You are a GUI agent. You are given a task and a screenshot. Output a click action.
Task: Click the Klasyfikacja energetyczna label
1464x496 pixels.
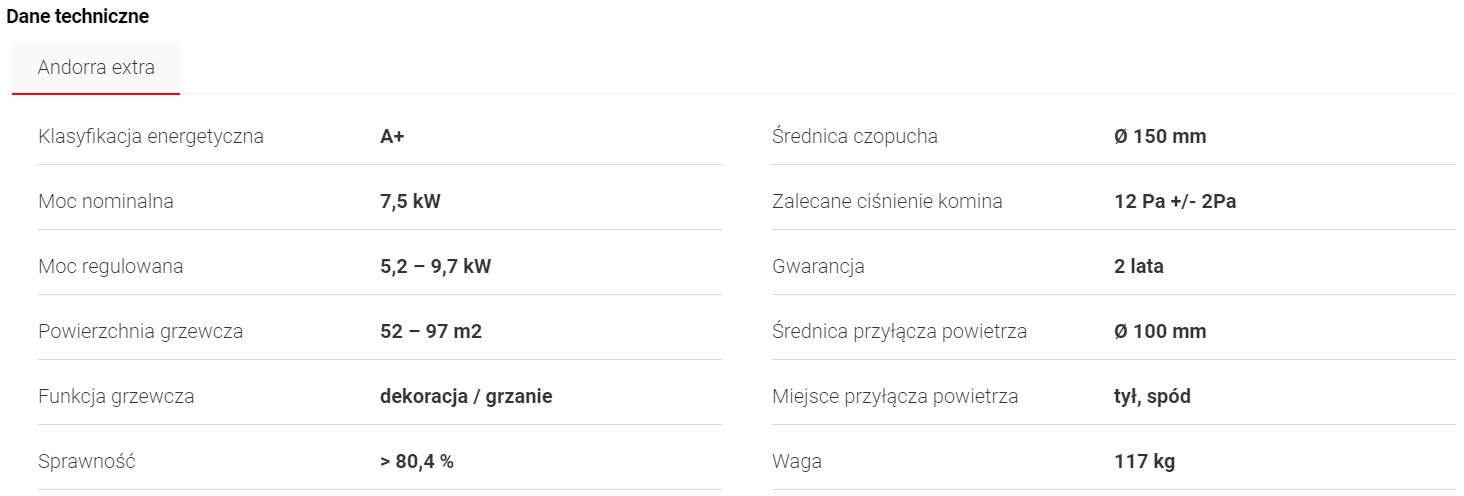coord(151,136)
